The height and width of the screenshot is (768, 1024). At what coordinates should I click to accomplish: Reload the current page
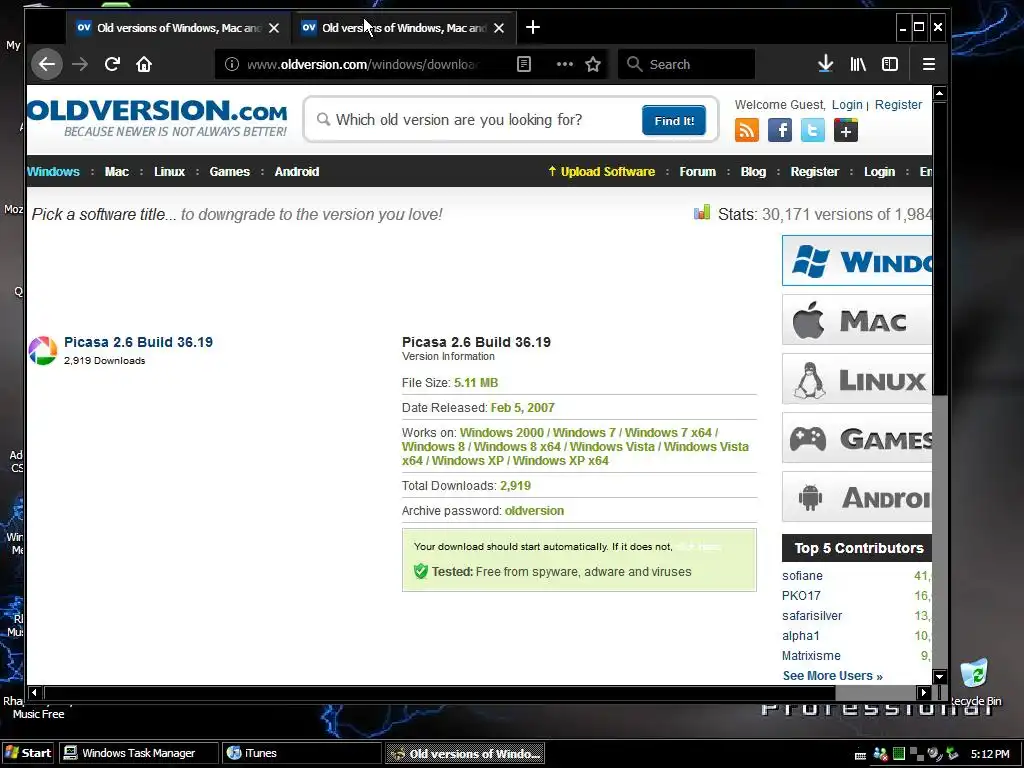tap(112, 64)
